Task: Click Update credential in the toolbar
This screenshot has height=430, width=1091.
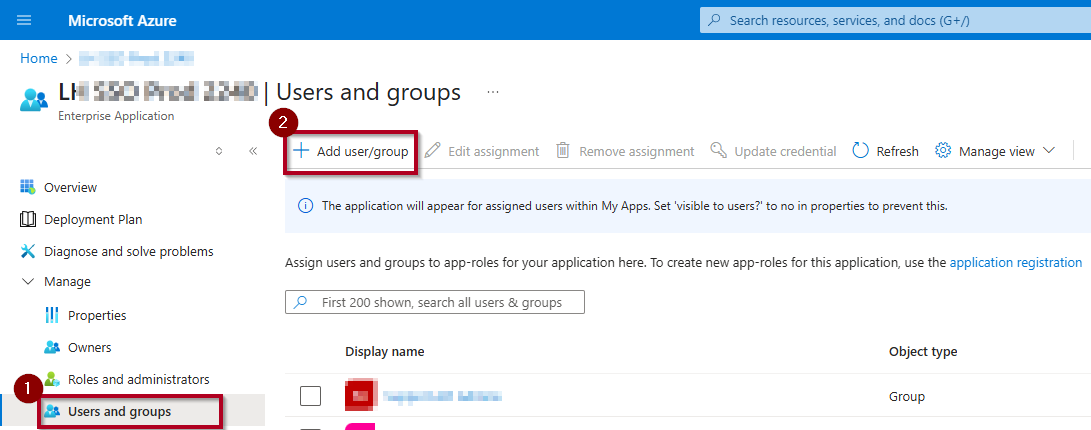Action: click(773, 151)
